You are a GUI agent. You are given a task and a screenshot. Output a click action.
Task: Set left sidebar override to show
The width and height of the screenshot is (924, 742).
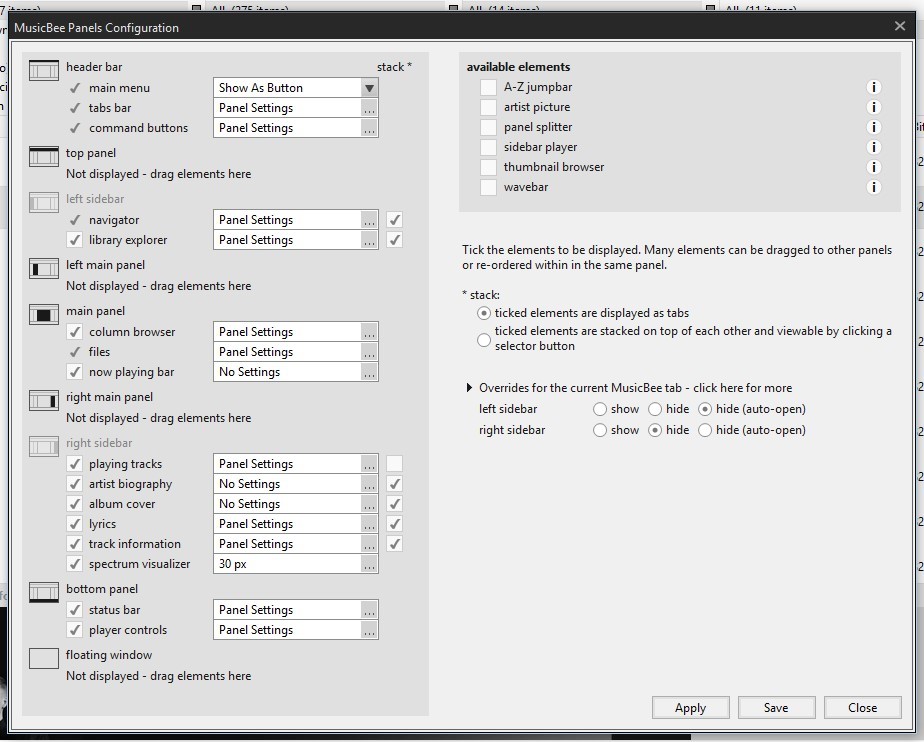coord(600,409)
